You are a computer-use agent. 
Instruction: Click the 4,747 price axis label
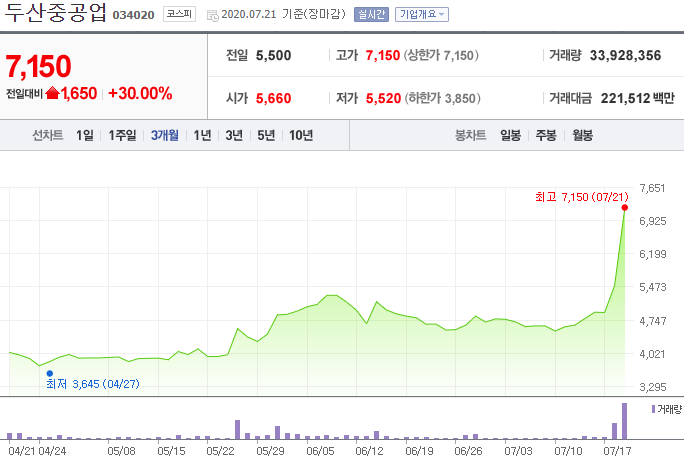[x=653, y=321]
